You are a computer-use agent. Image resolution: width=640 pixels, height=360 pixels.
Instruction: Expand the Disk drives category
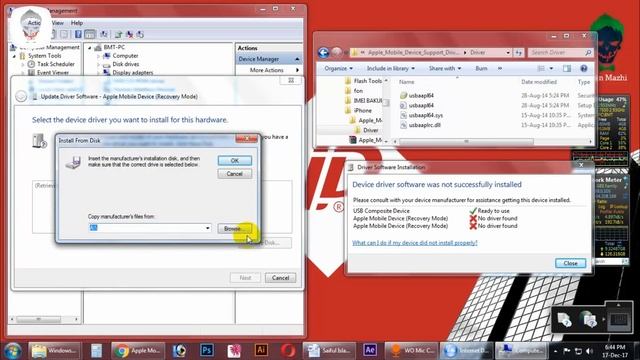click(x=98, y=64)
